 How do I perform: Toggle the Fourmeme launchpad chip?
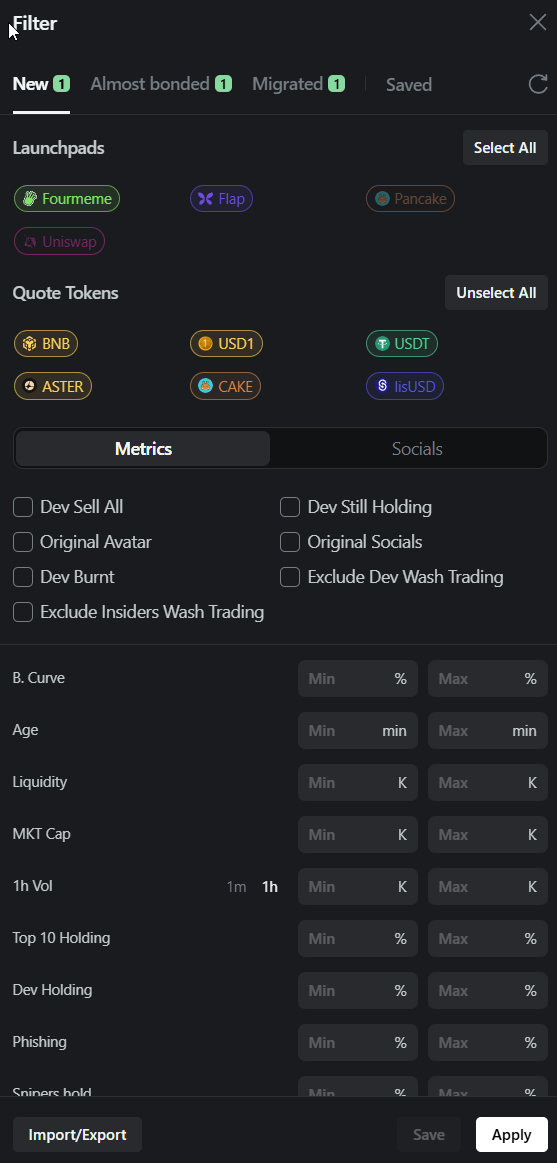[x=67, y=199]
